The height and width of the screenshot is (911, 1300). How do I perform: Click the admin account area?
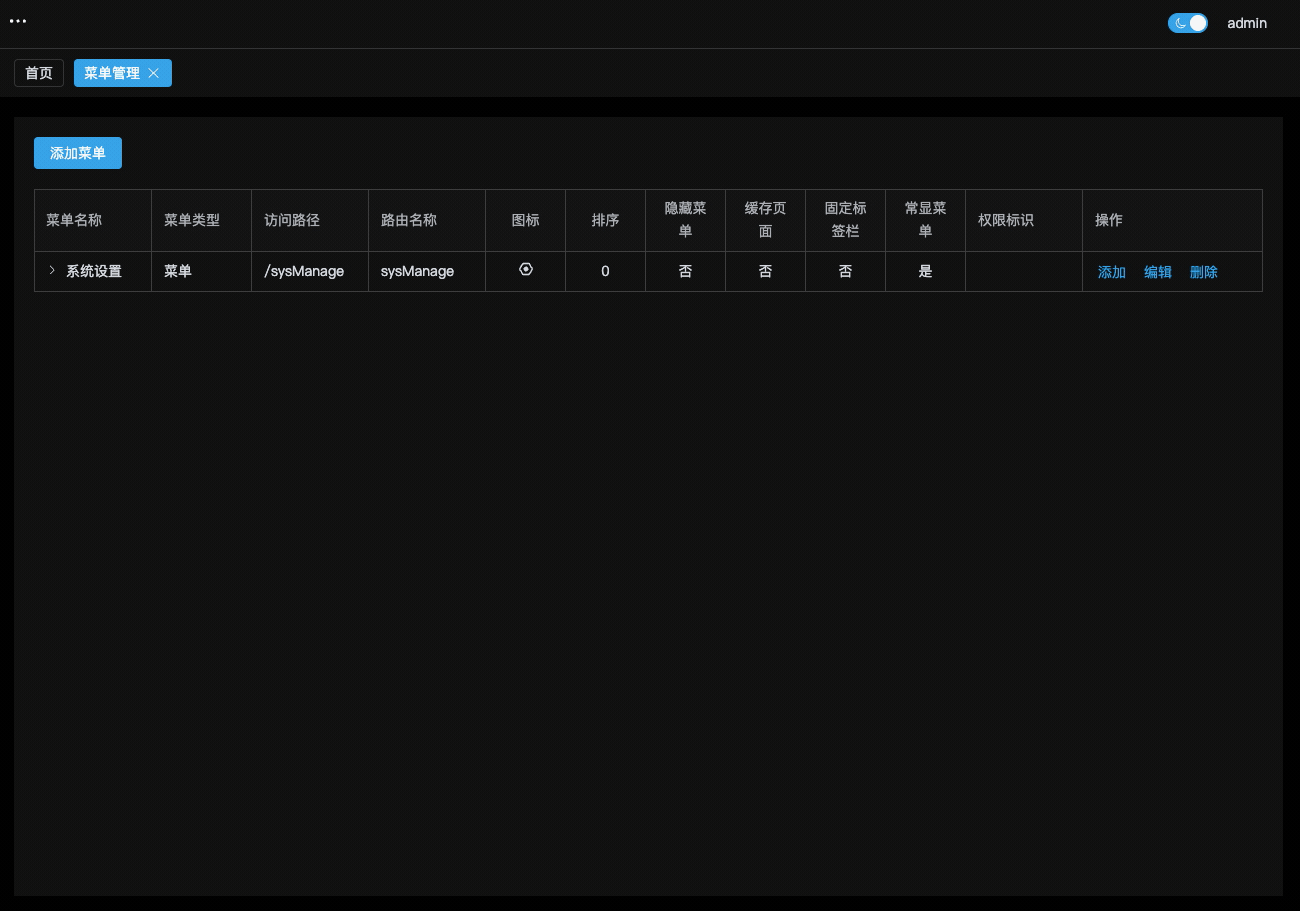pos(1246,23)
